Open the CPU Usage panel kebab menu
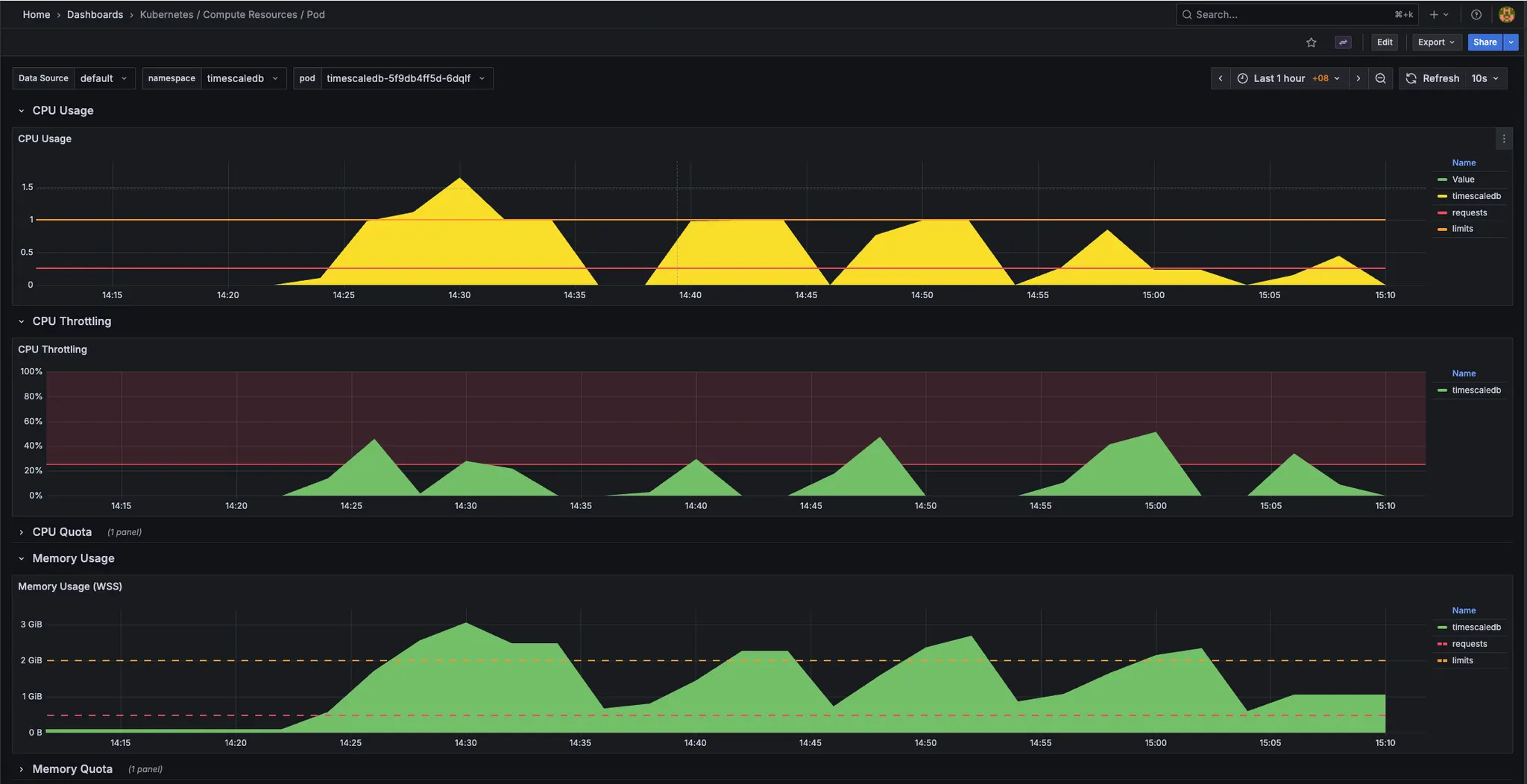 pos(1504,138)
